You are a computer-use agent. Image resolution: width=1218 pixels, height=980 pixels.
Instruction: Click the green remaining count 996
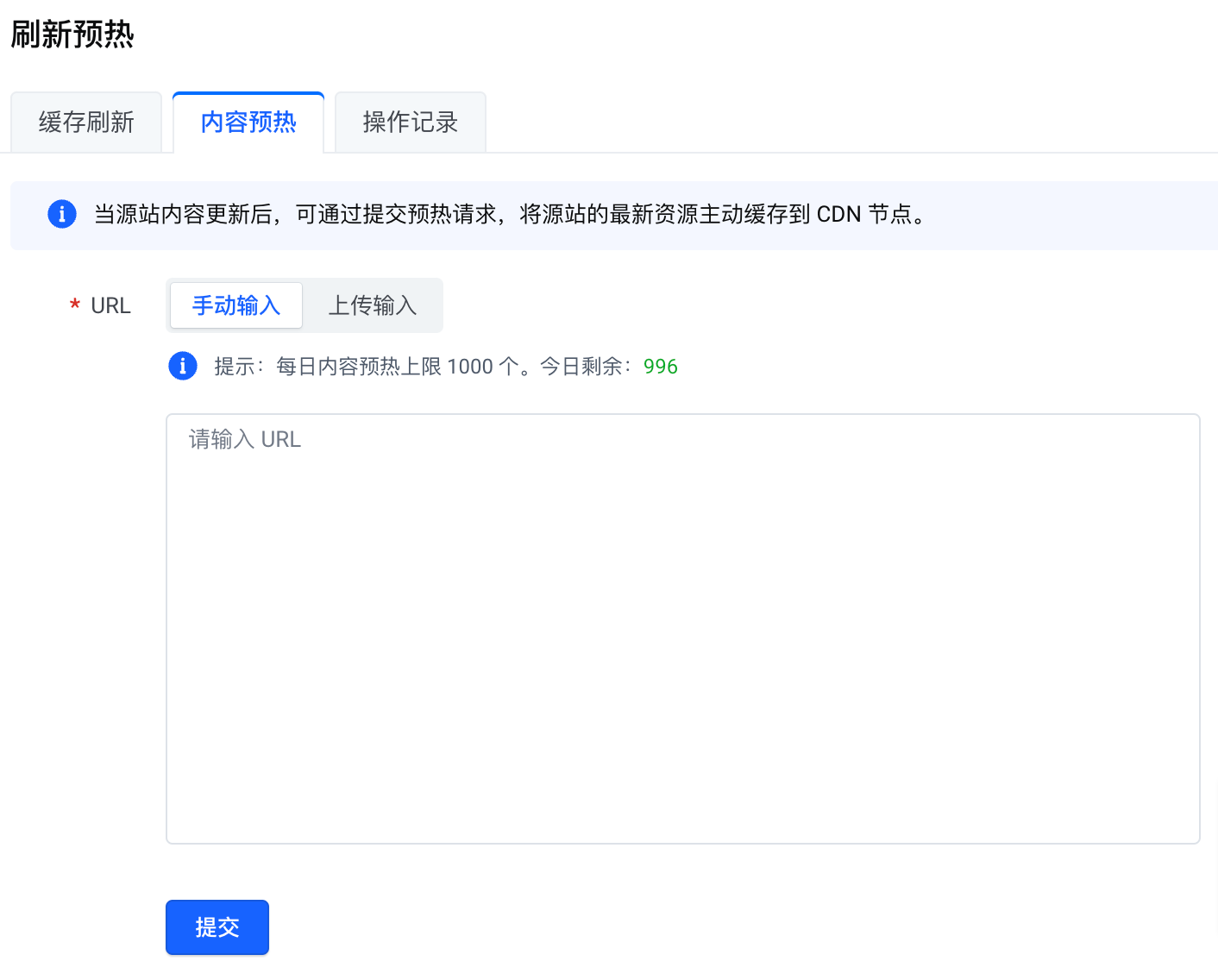tap(661, 367)
